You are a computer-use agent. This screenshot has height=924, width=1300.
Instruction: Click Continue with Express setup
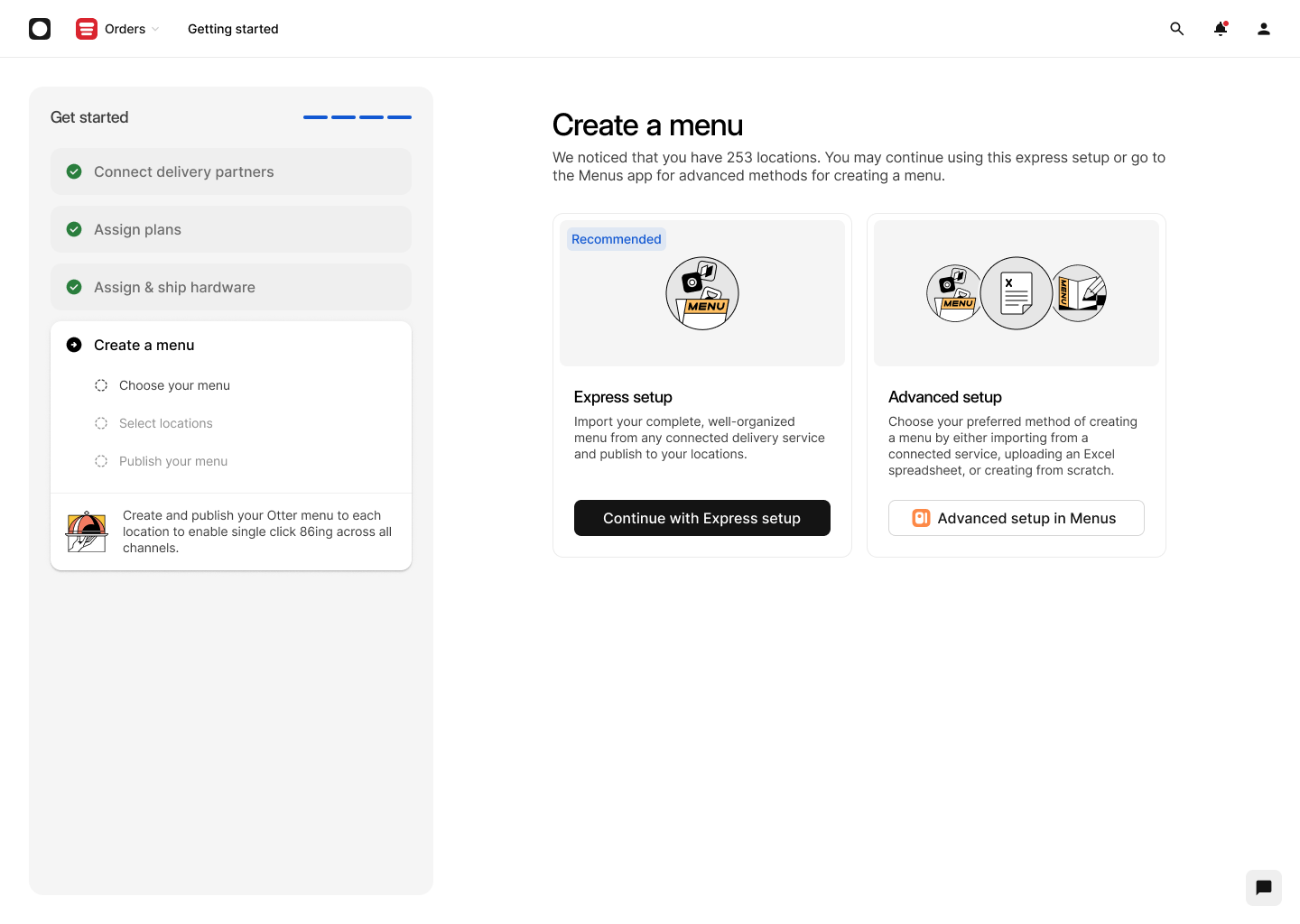pos(702,518)
